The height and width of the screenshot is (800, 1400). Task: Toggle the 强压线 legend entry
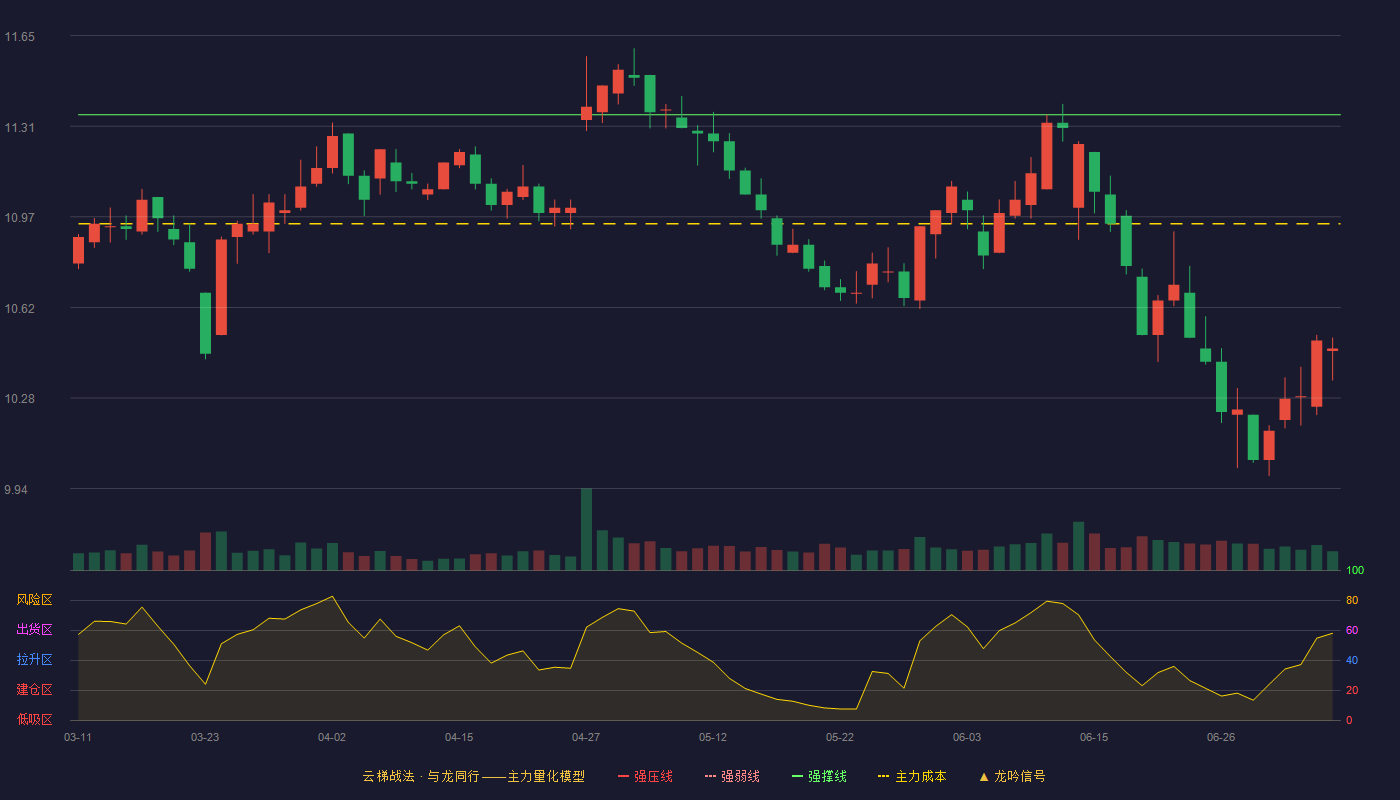coord(645,776)
